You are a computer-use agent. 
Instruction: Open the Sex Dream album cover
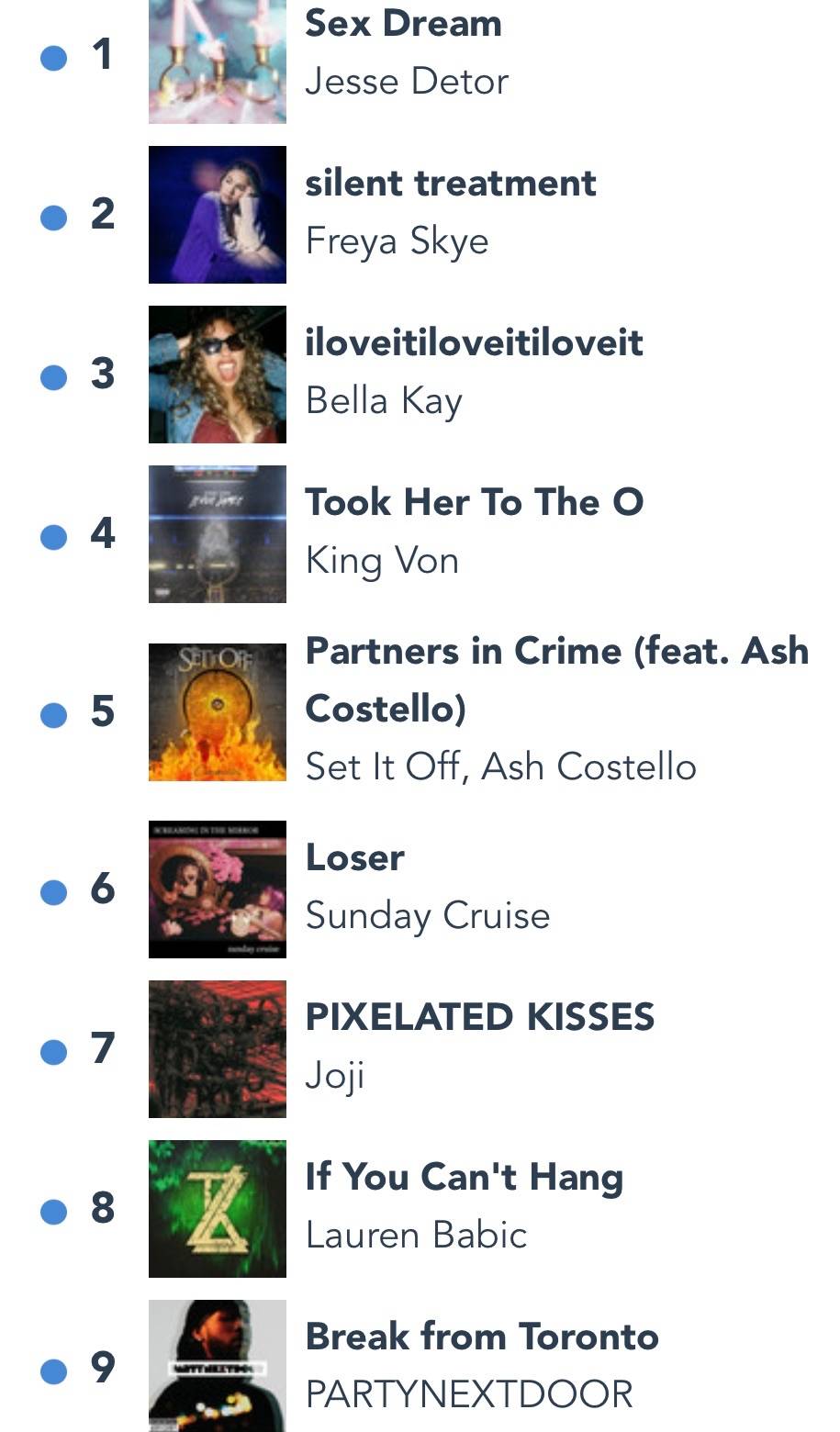[x=218, y=62]
